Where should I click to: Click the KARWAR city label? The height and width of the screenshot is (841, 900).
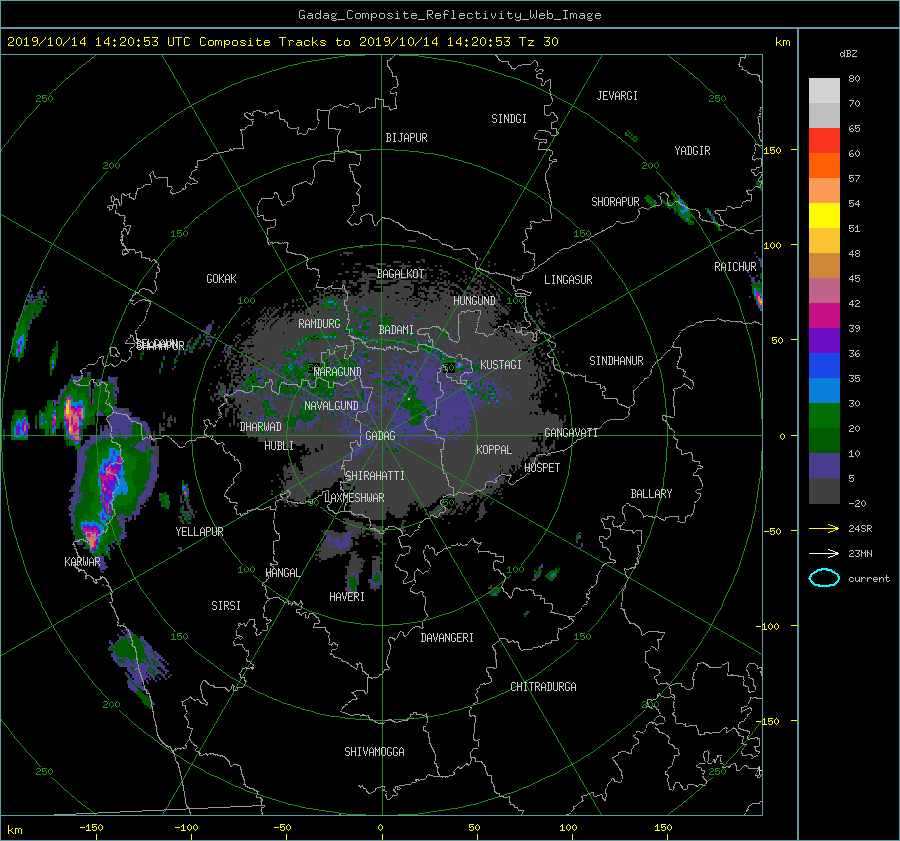(82, 562)
